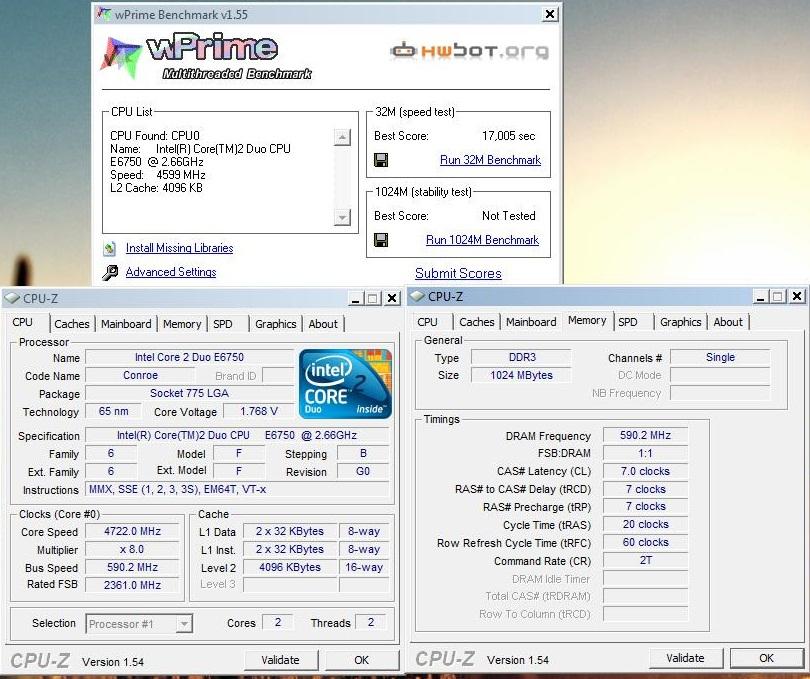Viewport: 810px width, 679px height.
Task: Click the Rated FSB value 2361.0 MHz
Action: [x=132, y=585]
